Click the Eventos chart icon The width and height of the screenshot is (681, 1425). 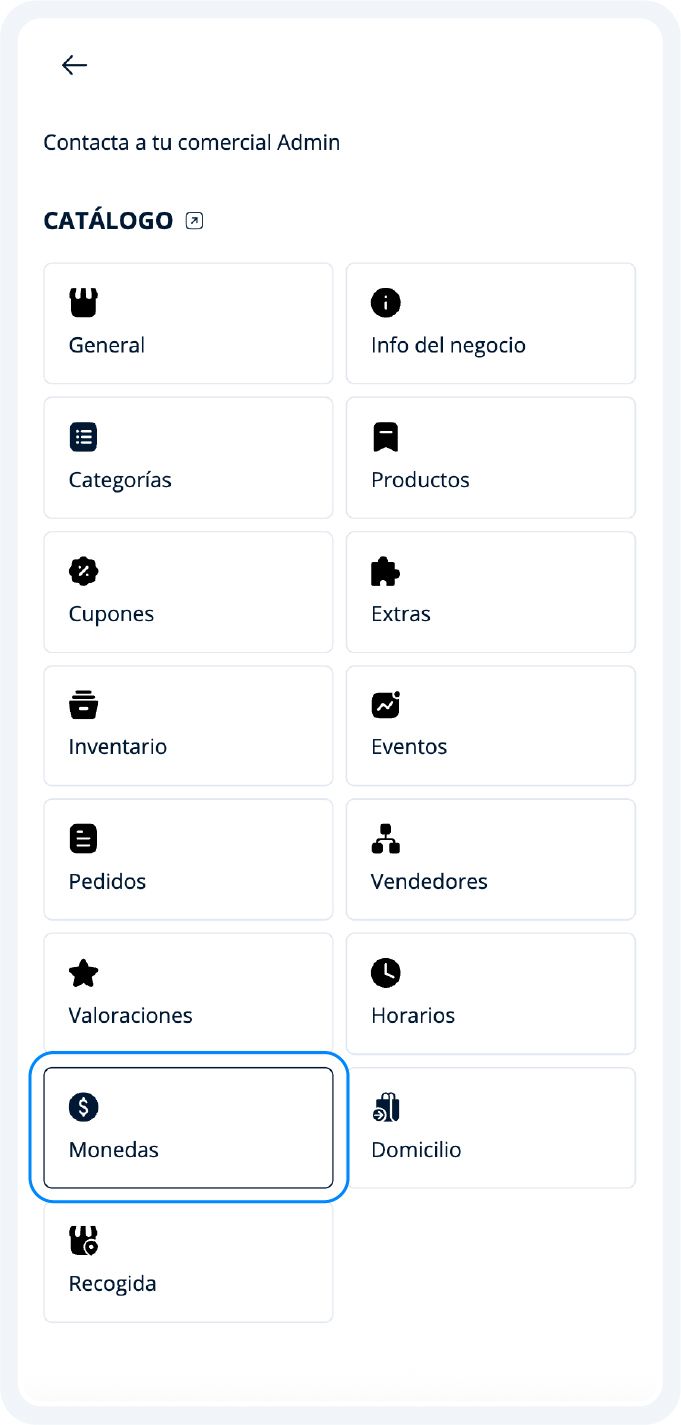(386, 705)
